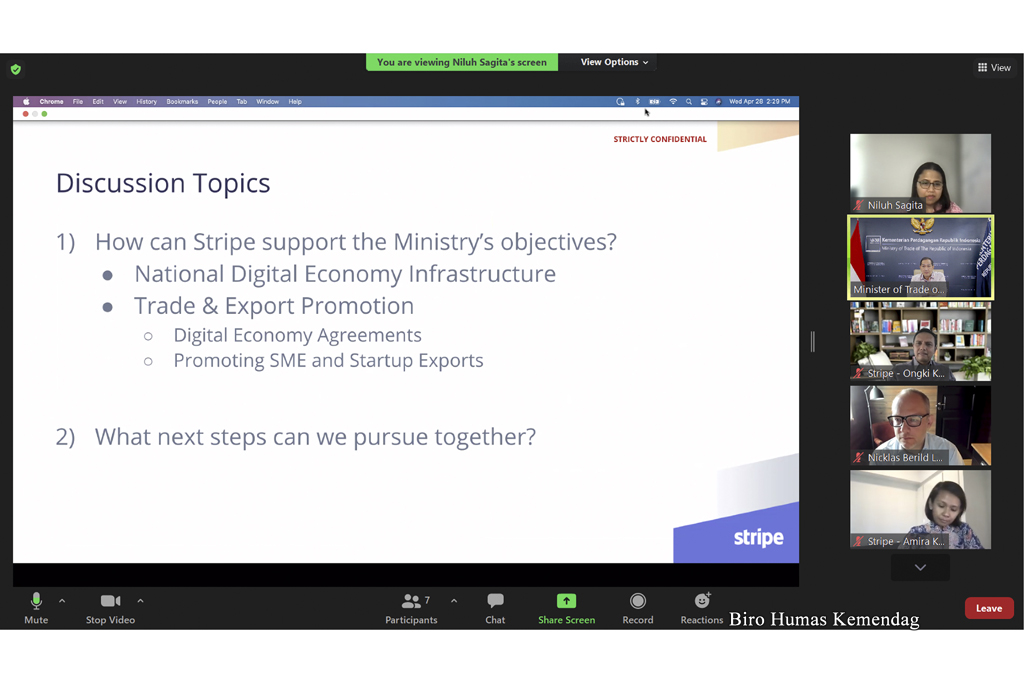Open Bookmarks menu in shared menu bar
1024x682 pixels.
tap(182, 102)
